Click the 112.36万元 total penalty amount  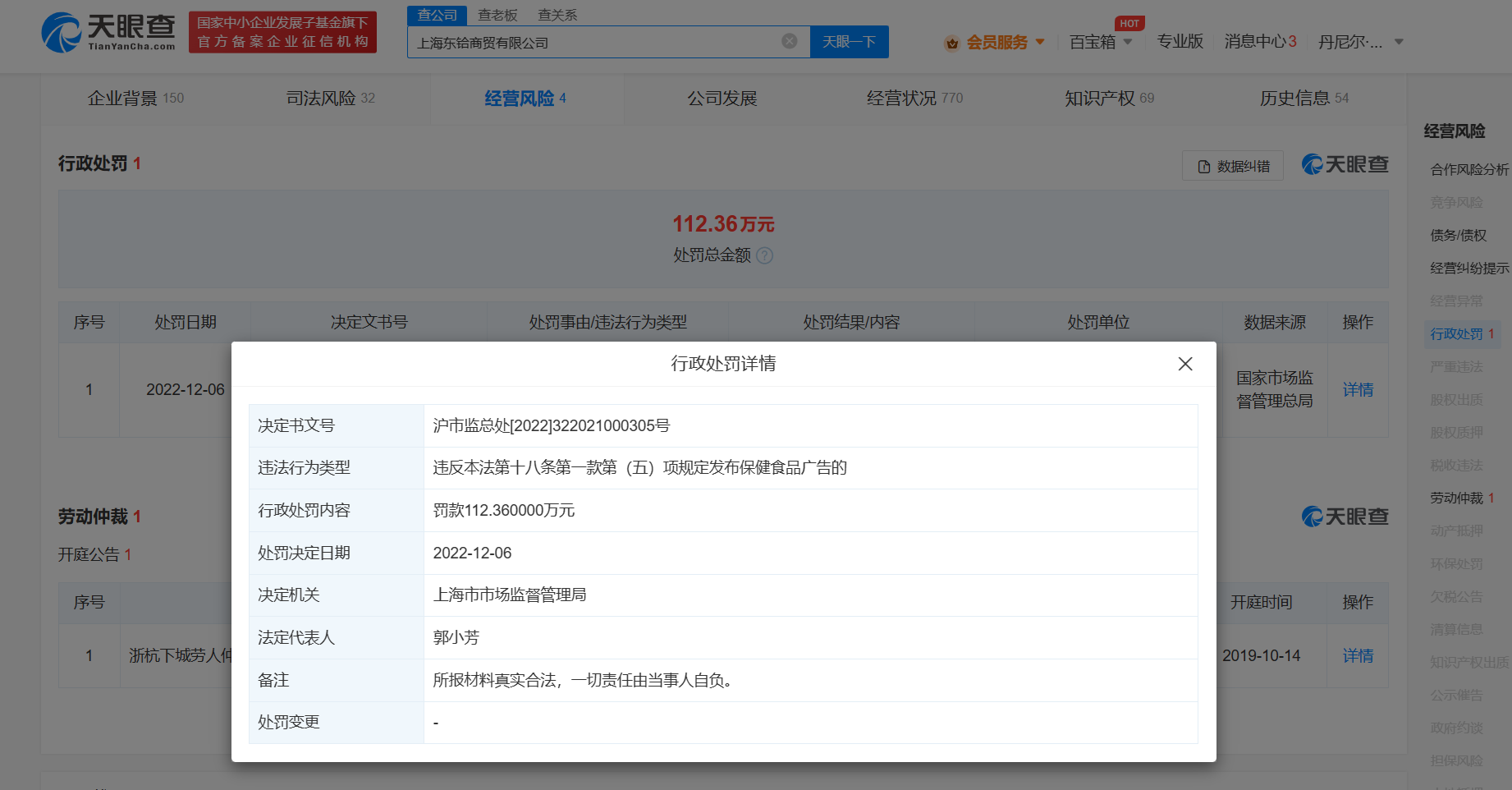[723, 223]
